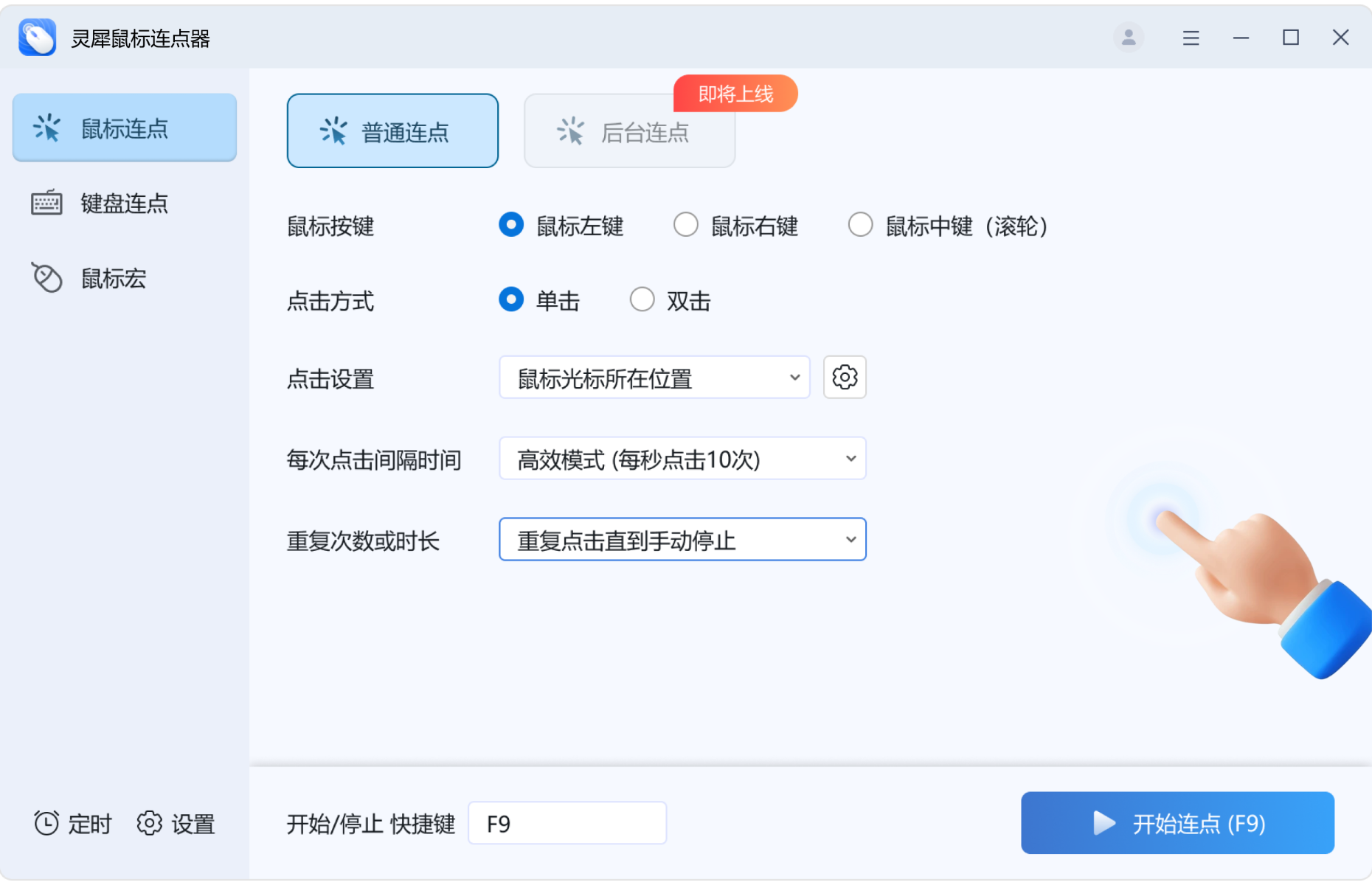This screenshot has height=885, width=1372.
Task: Open the hamburger menu in title bar
Action: [x=1191, y=38]
